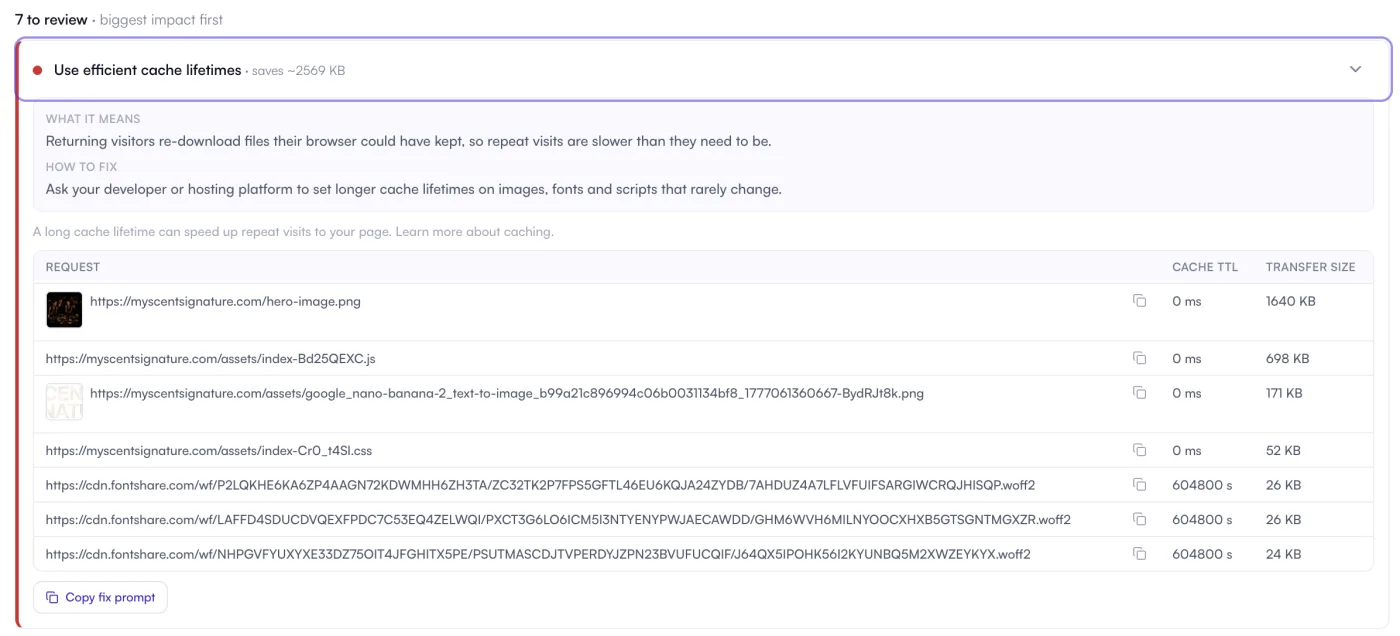1400x636 pixels.
Task: Click the fontshare URL starting P2LQKHE6KA6ZP4
Action: coord(540,485)
